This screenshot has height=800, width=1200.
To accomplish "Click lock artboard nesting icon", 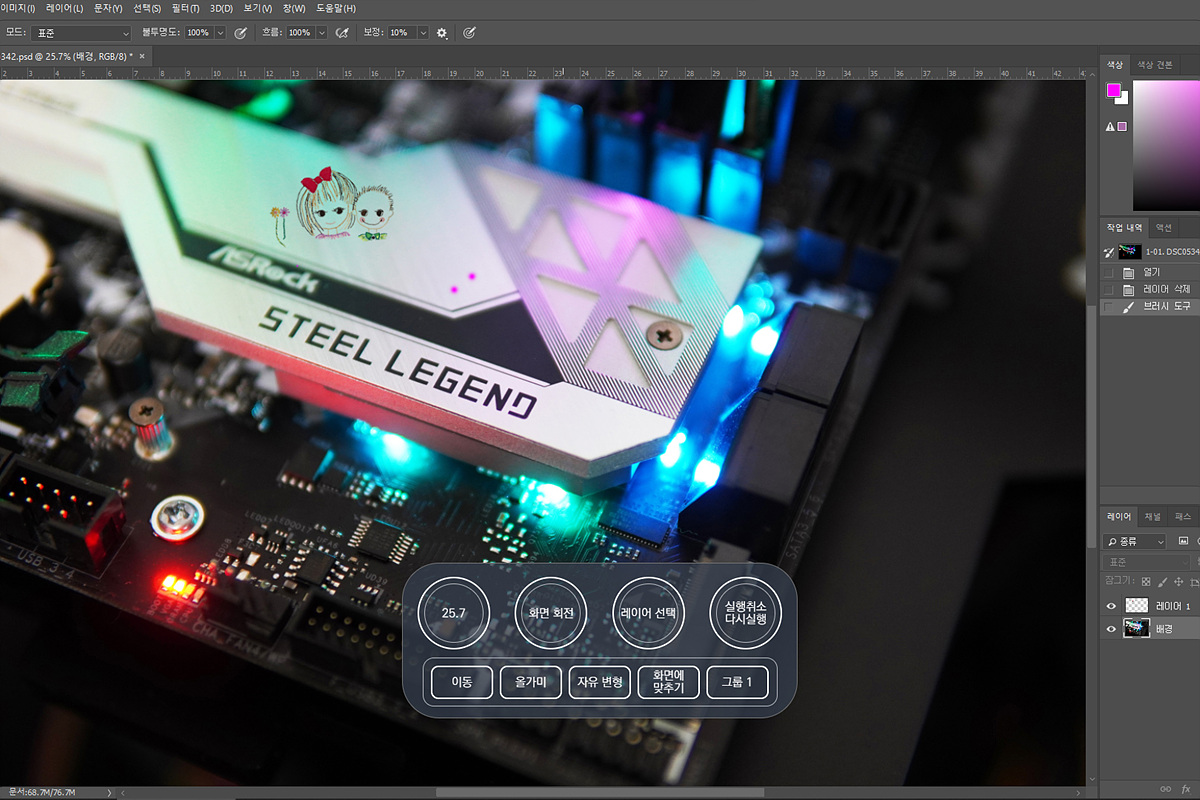I will (1195, 581).
